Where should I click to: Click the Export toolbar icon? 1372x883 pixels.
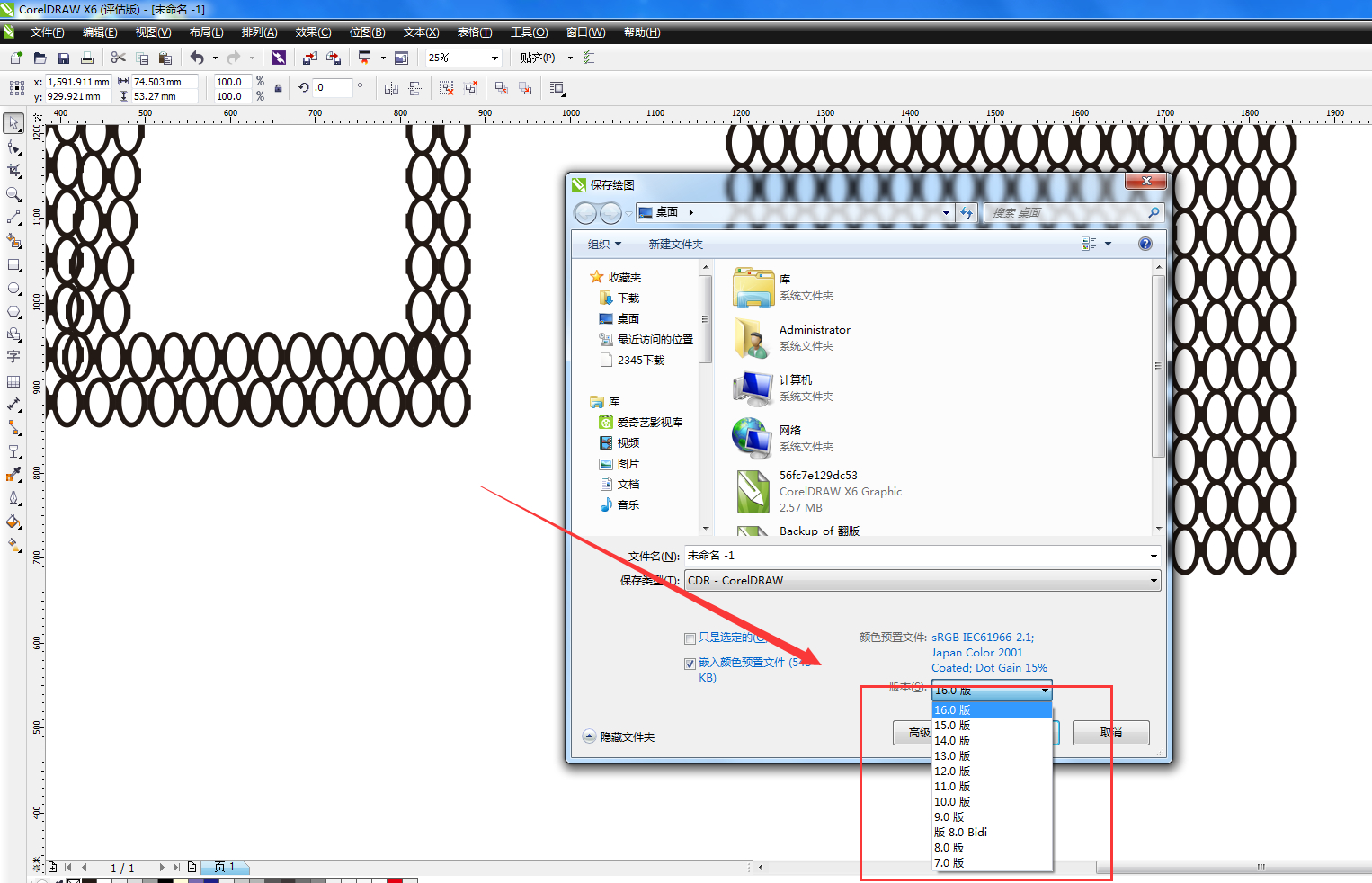pos(334,58)
